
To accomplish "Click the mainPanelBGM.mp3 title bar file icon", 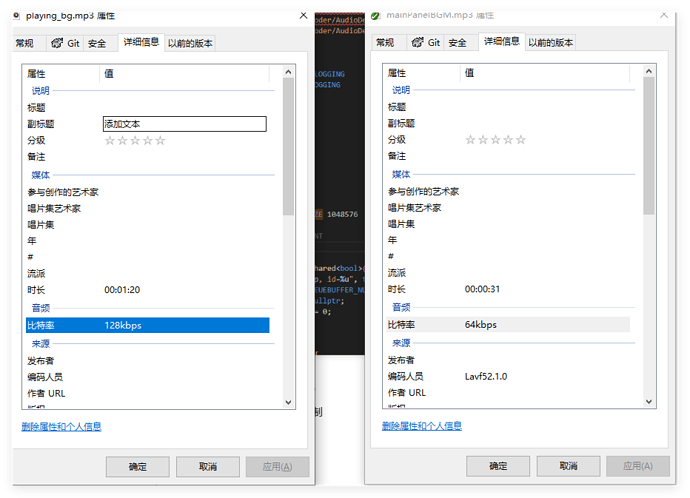I will coord(375,16).
